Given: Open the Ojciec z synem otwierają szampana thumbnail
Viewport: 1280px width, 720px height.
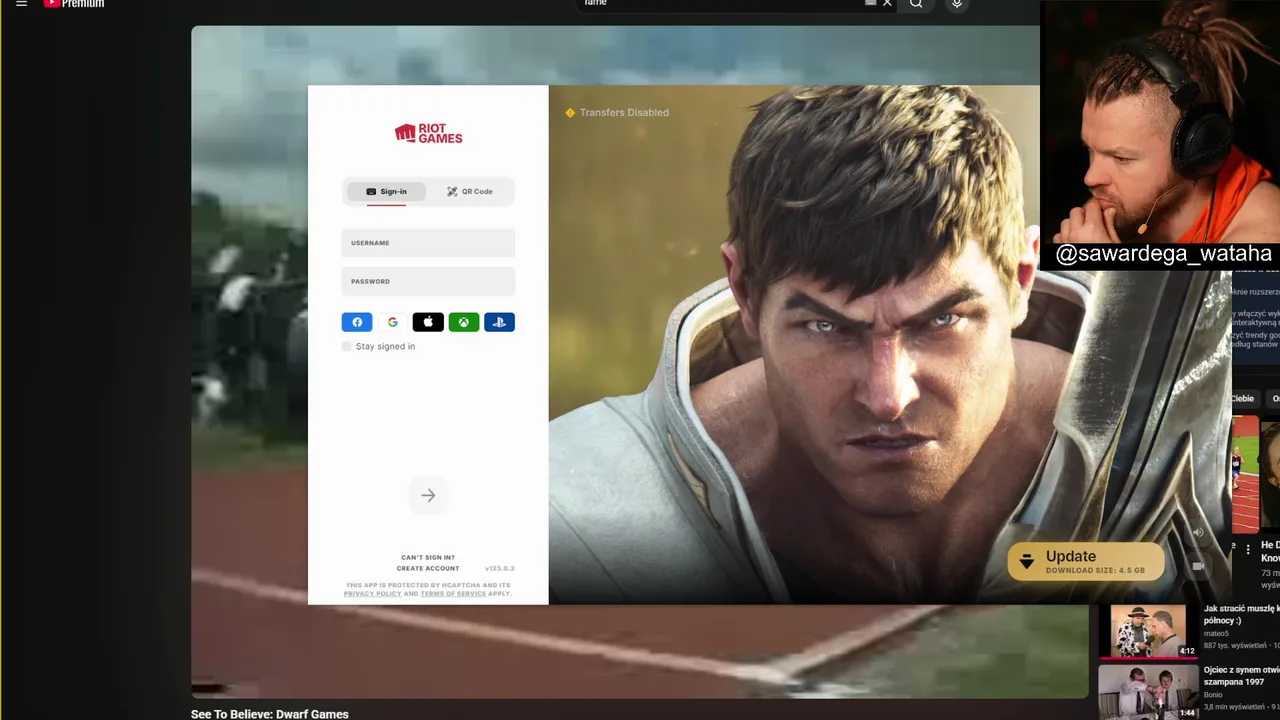Looking at the screenshot, I should coord(1149,691).
